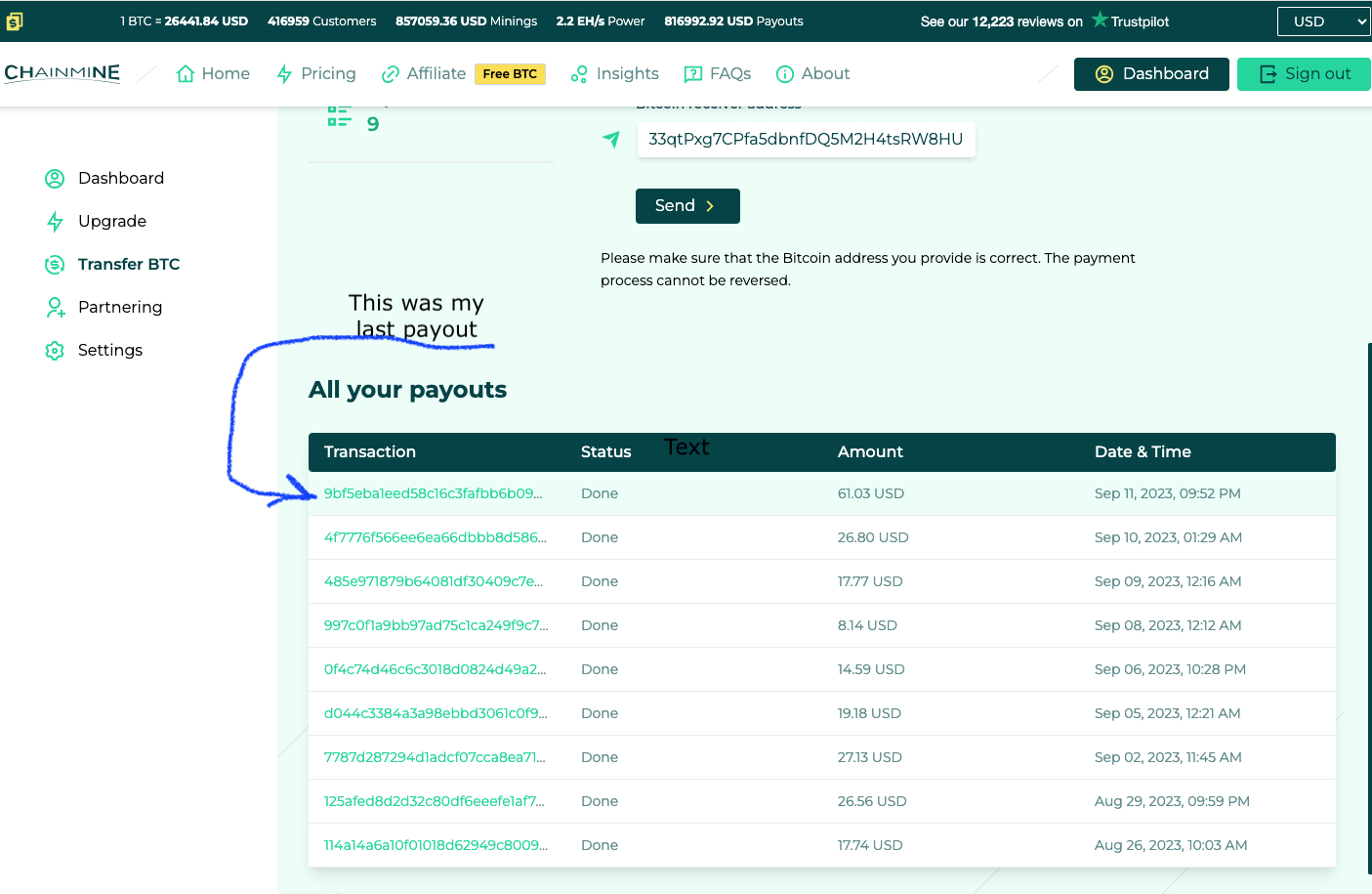The image size is (1372, 894).
Task: Click the sidebar Upgrade bolt icon
Action: tap(55, 222)
